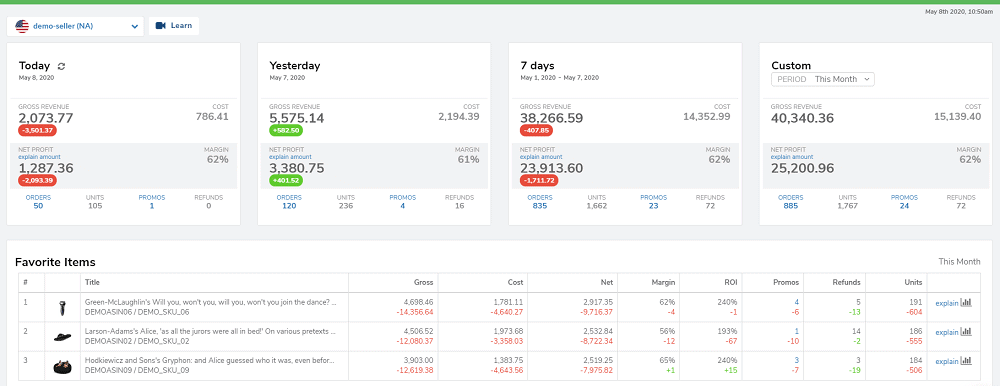Click the 7 days cost 14,352.99
The height and width of the screenshot is (386, 1000).
coord(707,117)
